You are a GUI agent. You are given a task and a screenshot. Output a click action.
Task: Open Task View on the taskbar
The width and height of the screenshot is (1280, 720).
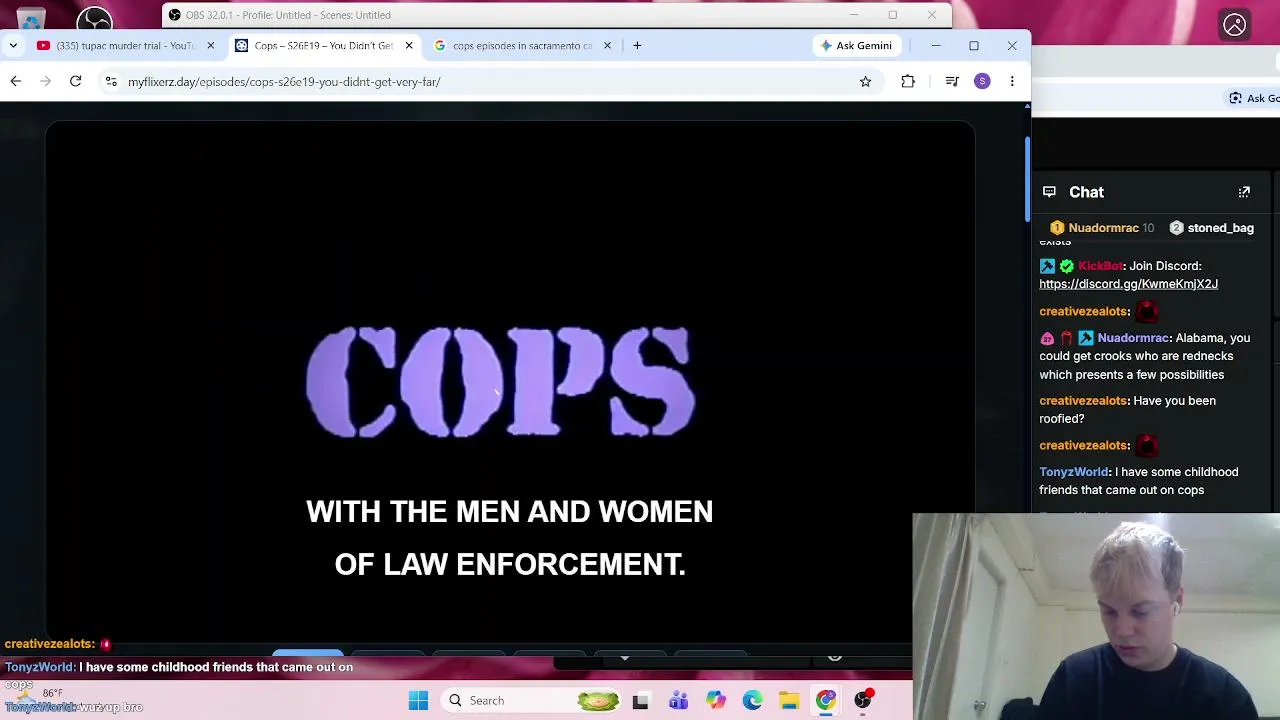(640, 700)
